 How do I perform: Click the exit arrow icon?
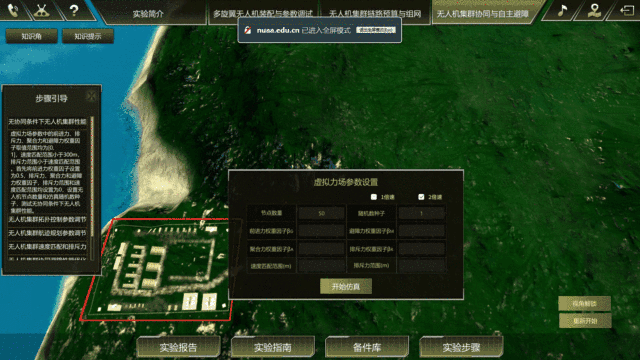(627, 10)
